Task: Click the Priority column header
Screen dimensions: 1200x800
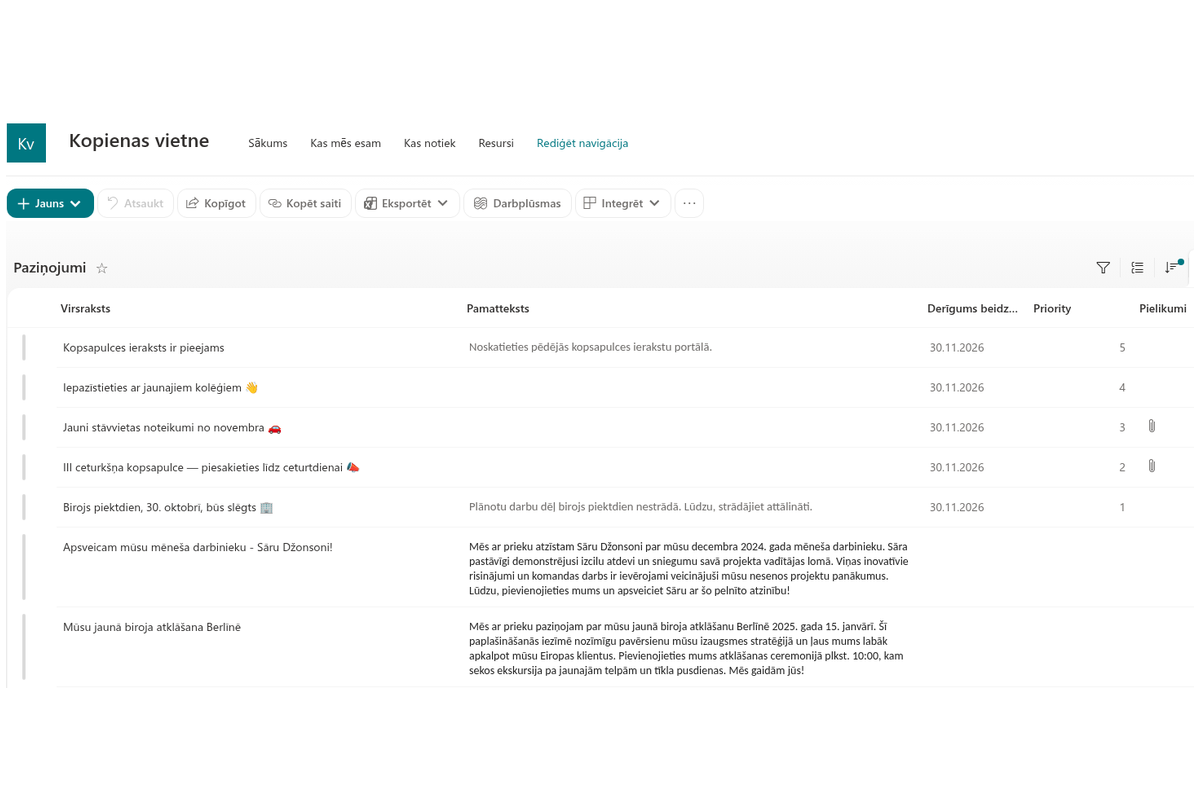Action: coord(1052,308)
